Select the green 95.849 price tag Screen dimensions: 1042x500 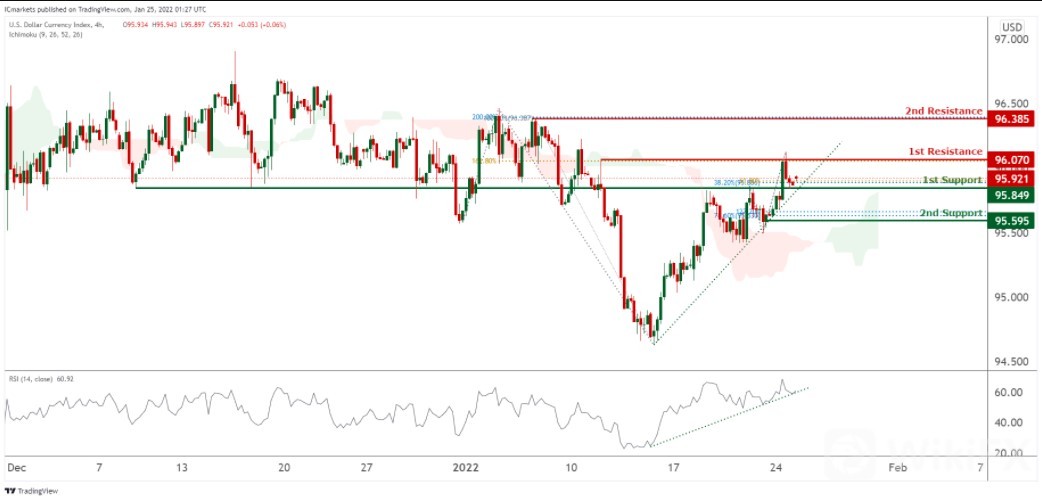pyautogui.click(x=1010, y=196)
